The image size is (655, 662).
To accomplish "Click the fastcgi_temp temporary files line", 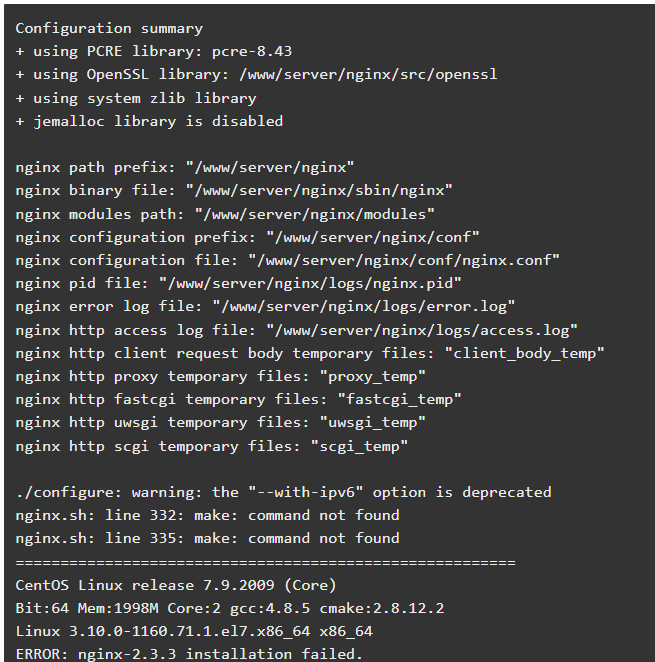I will [239, 399].
